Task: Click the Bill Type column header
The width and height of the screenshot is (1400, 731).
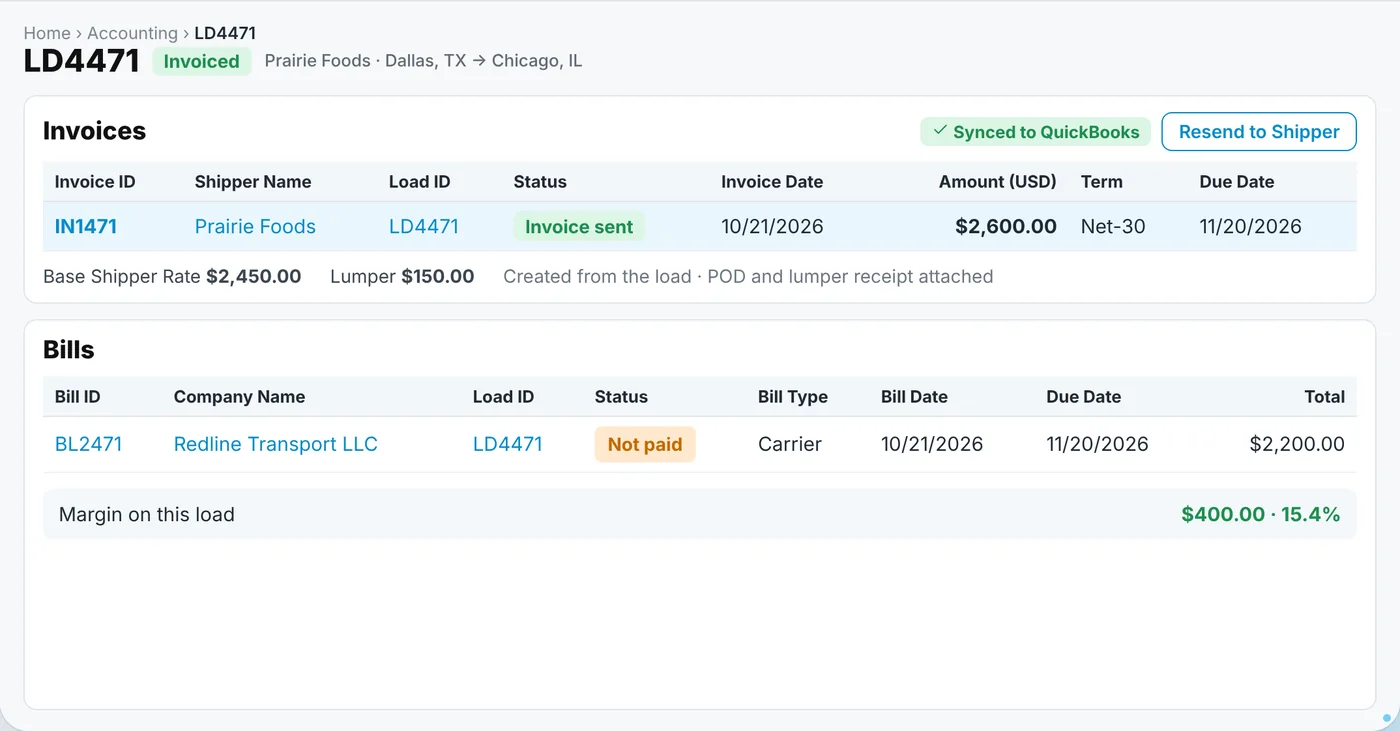Action: (x=793, y=397)
